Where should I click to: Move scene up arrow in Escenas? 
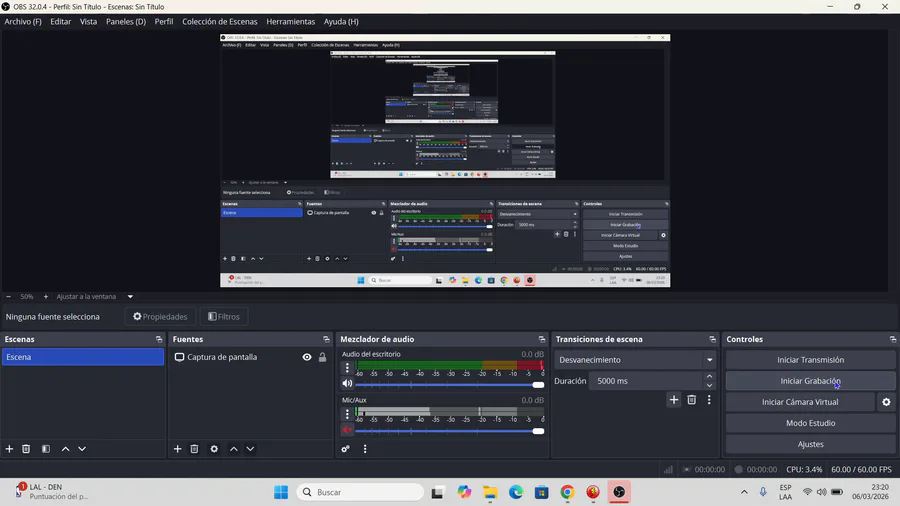click(x=65, y=449)
